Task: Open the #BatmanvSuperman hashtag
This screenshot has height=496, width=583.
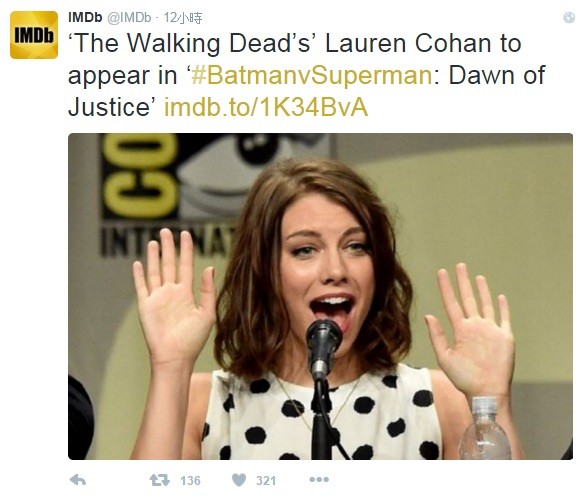Action: tap(312, 75)
